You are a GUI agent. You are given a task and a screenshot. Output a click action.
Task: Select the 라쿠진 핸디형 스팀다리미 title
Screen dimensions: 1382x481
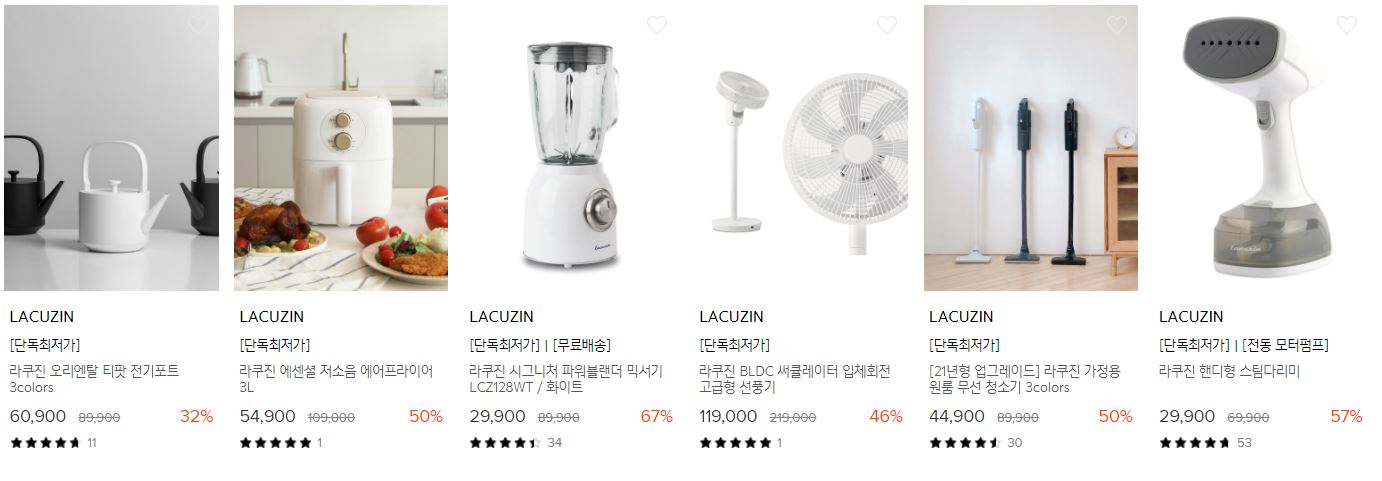click(1229, 371)
